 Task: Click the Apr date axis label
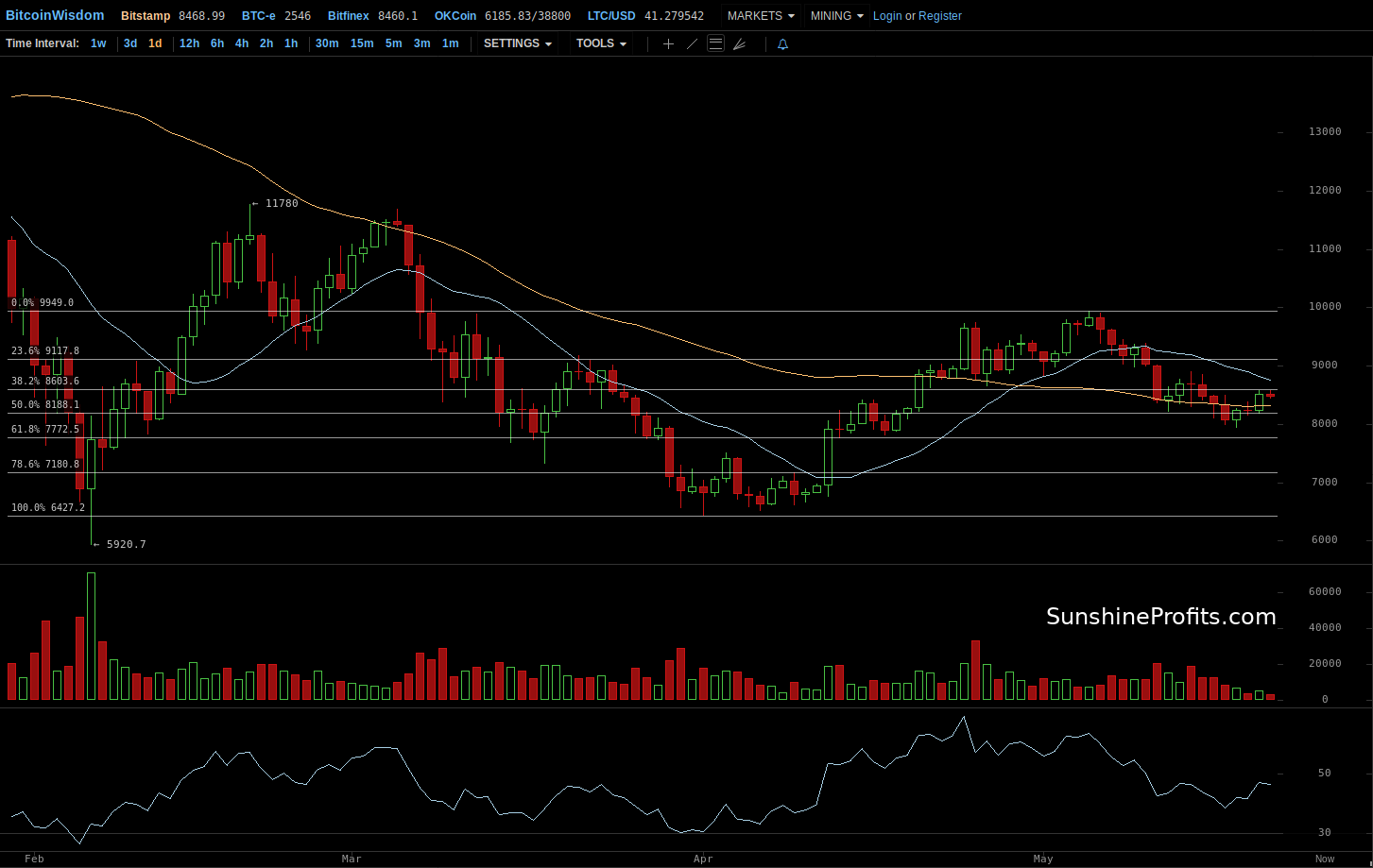[702, 859]
